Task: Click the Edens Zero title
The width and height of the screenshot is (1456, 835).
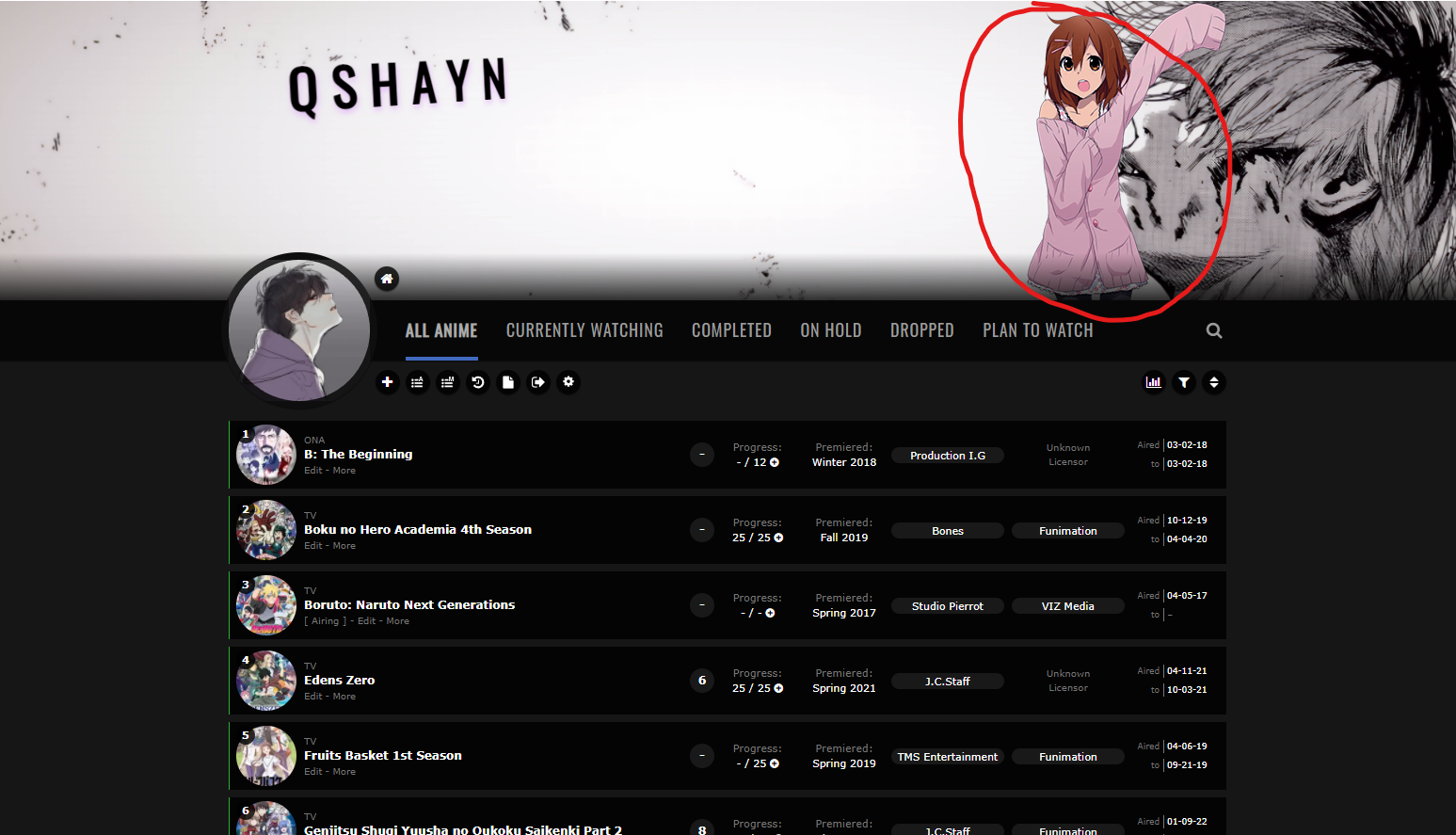Action: coord(340,680)
